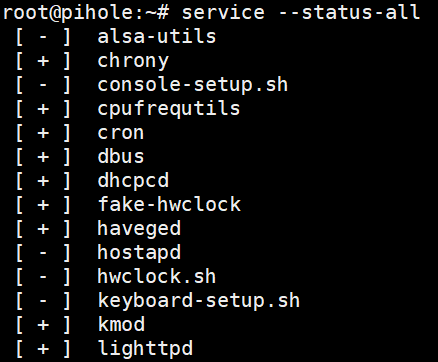The width and height of the screenshot is (438, 362).
Task: Click the hwclock.sh line
Action: 157,276
